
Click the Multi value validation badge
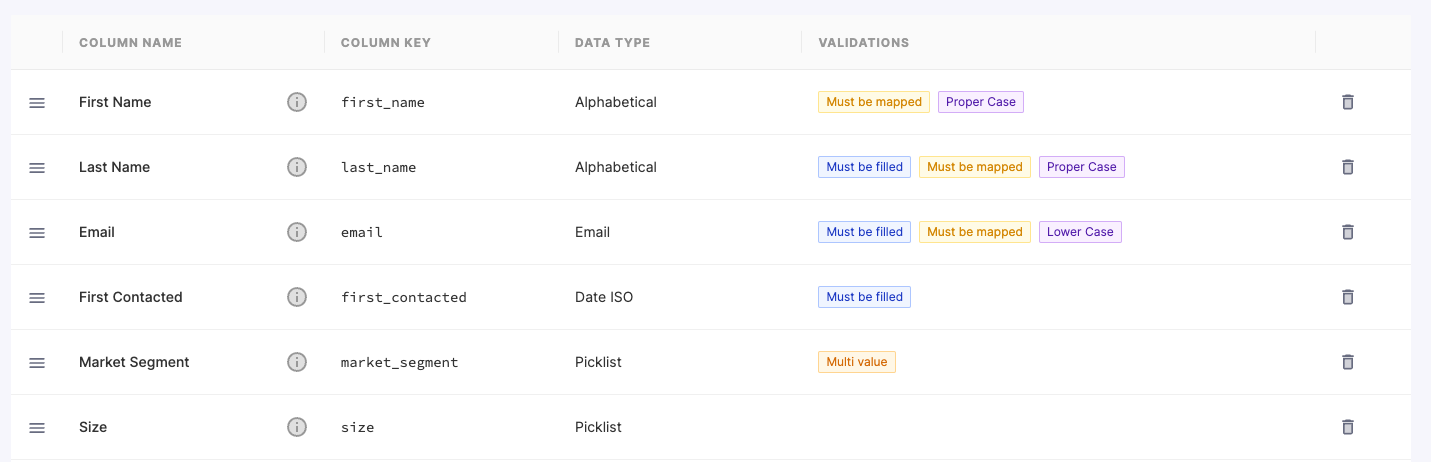click(x=856, y=362)
